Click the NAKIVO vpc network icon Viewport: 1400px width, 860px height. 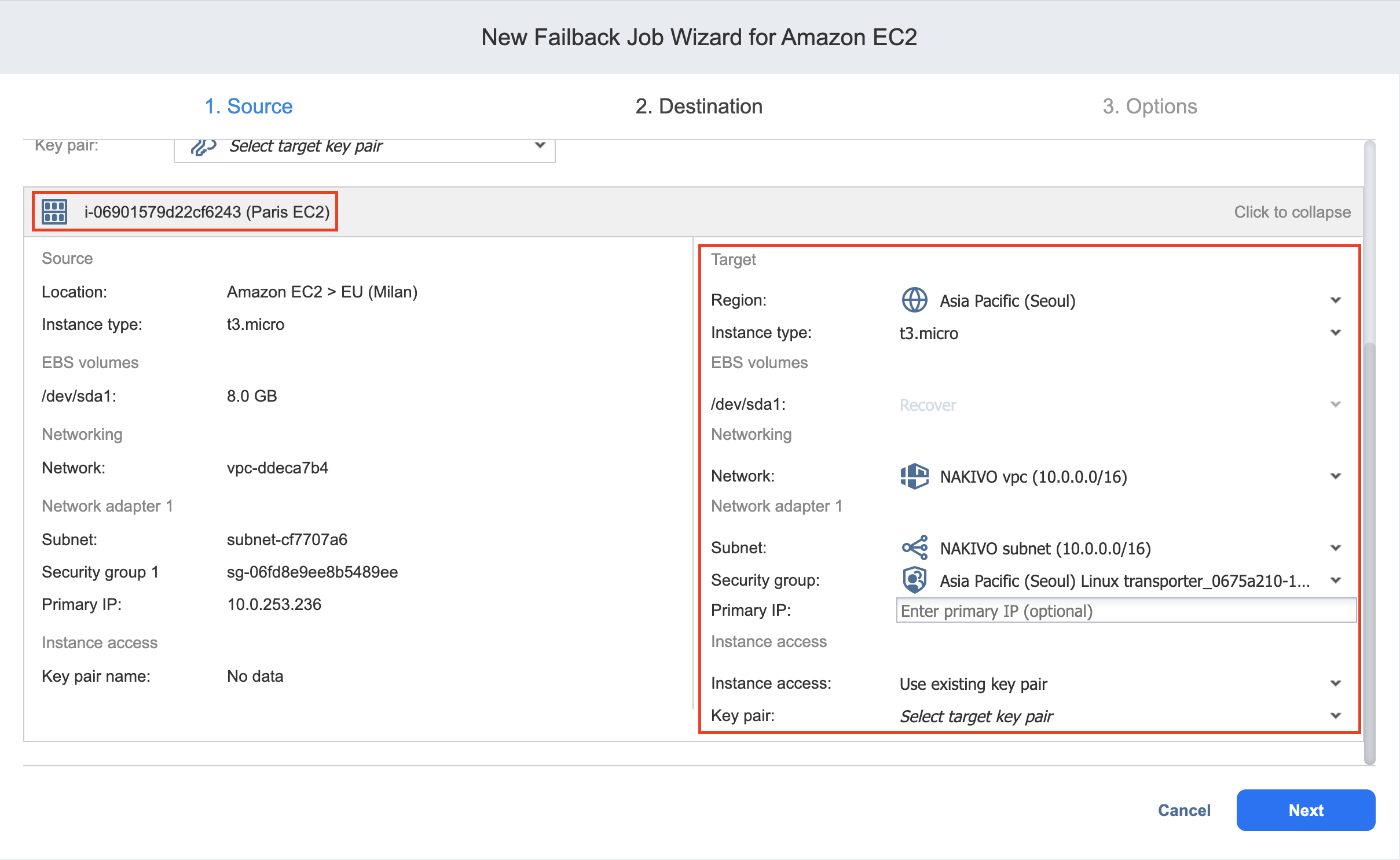tap(914, 476)
